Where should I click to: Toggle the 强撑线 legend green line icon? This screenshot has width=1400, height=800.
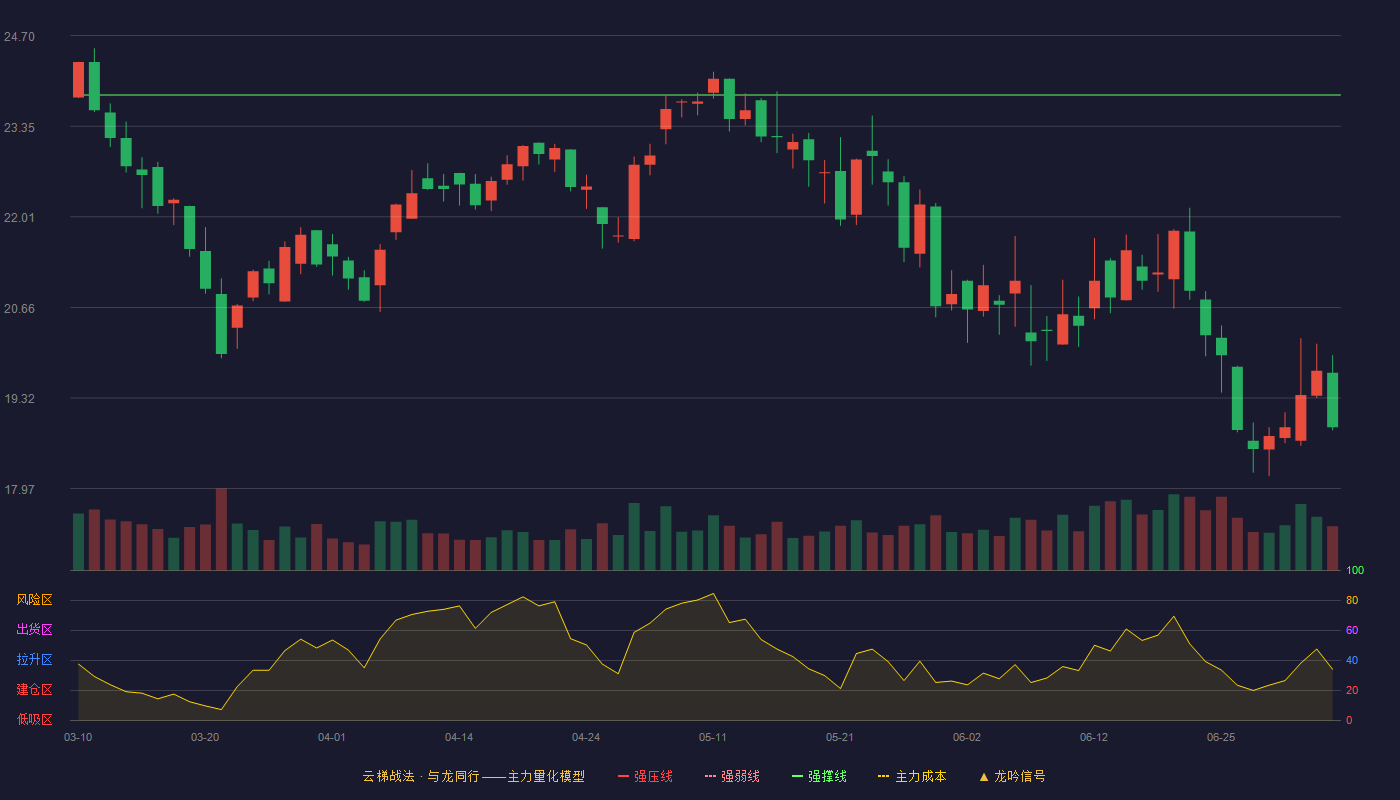797,776
